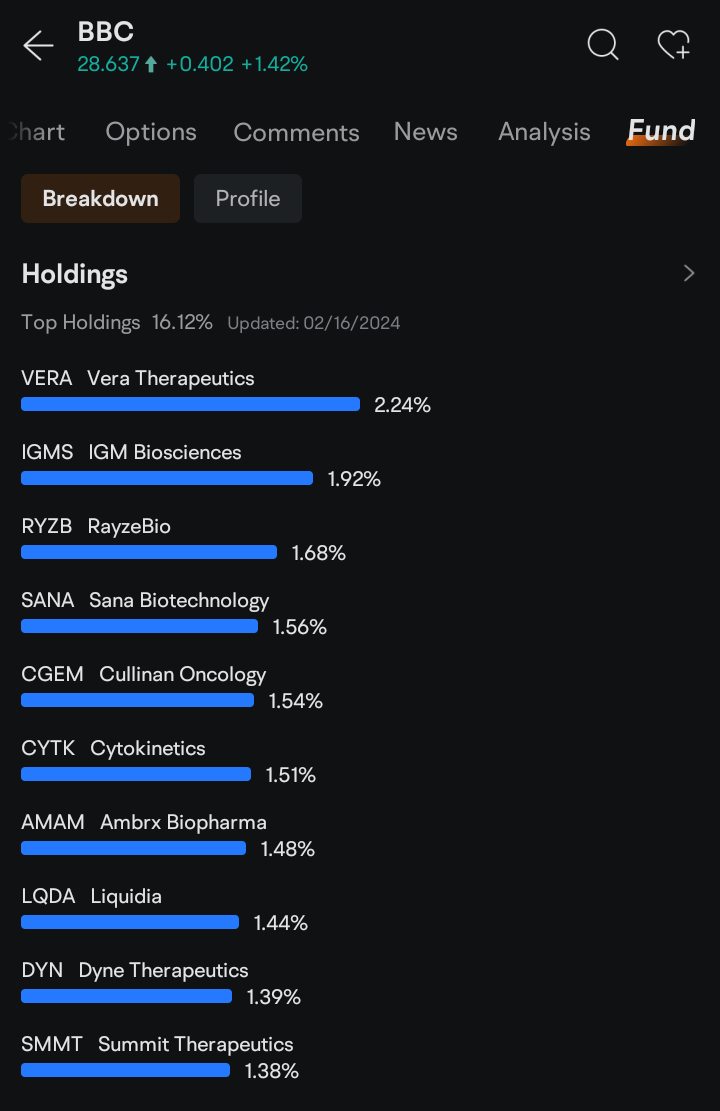Select the CYTK Cytokinetics row

tap(169, 762)
